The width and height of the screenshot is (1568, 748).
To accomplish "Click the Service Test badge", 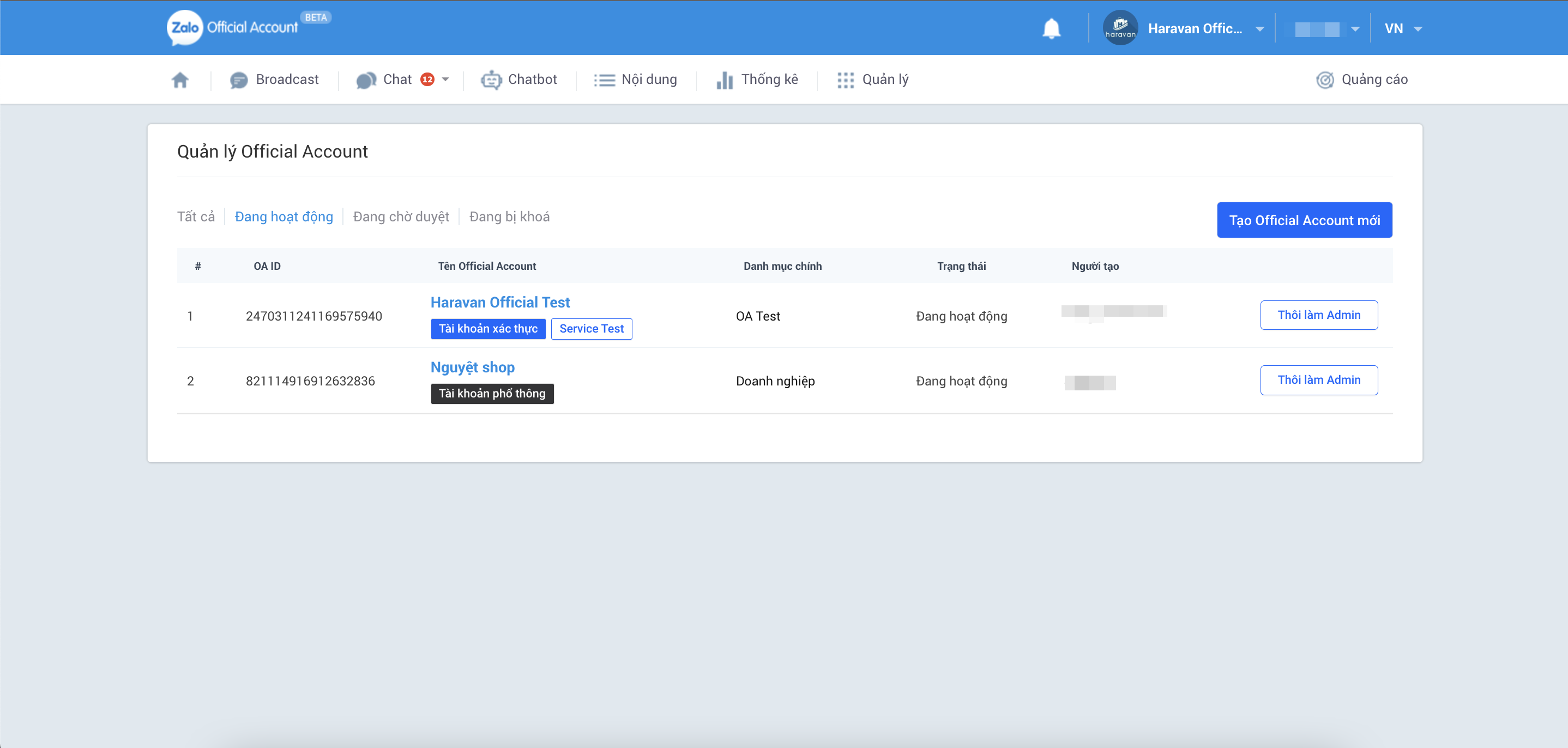I will pyautogui.click(x=591, y=329).
